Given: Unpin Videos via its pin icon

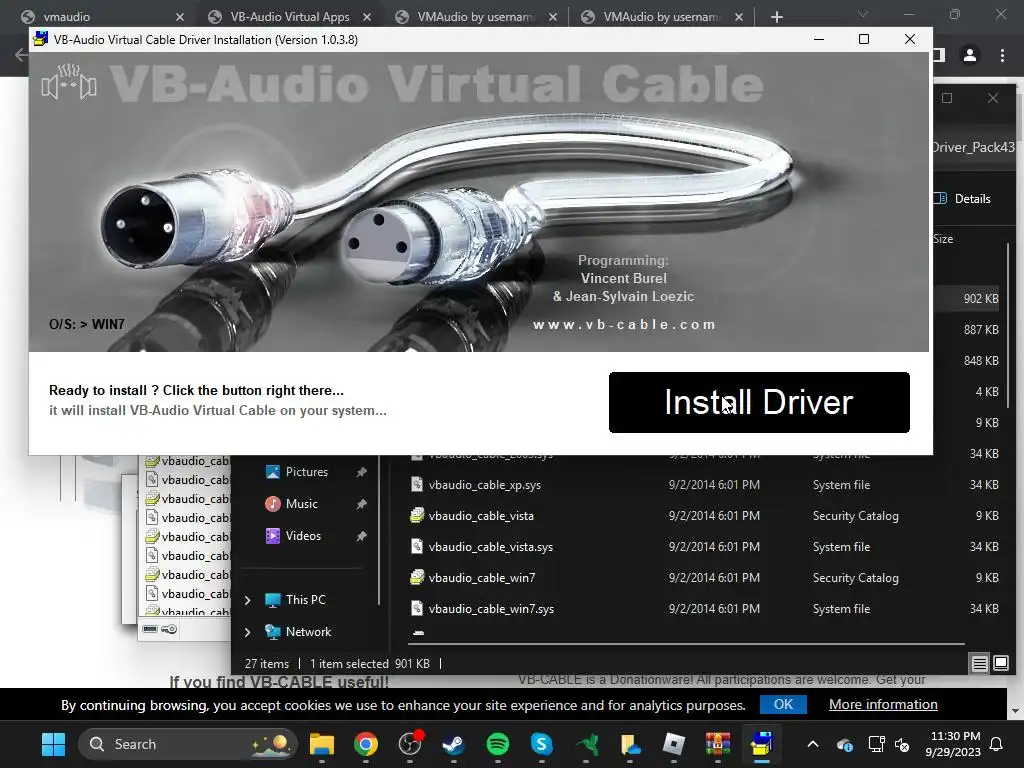Looking at the screenshot, I should pos(361,536).
